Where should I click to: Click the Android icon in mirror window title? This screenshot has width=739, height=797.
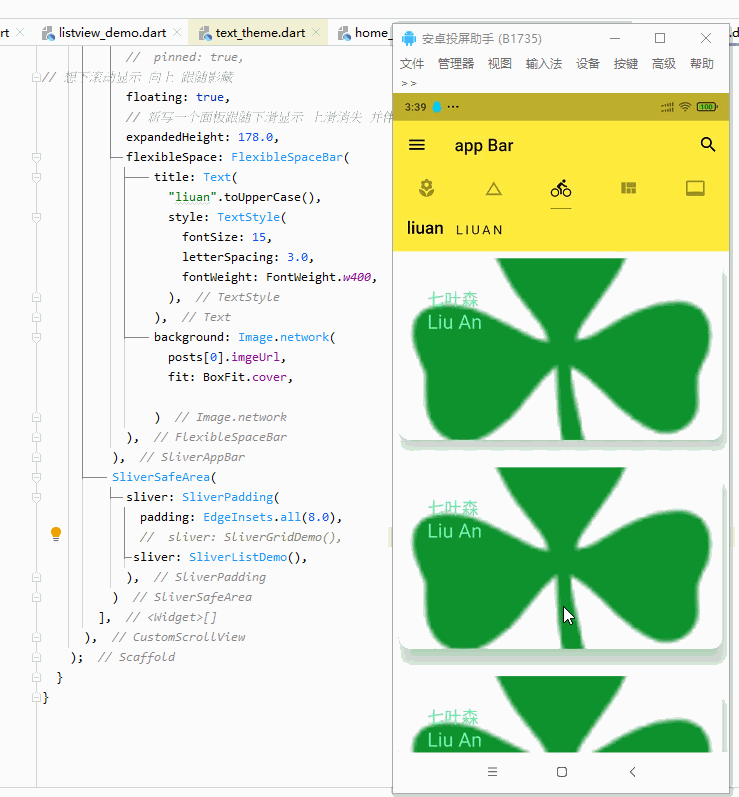409,38
